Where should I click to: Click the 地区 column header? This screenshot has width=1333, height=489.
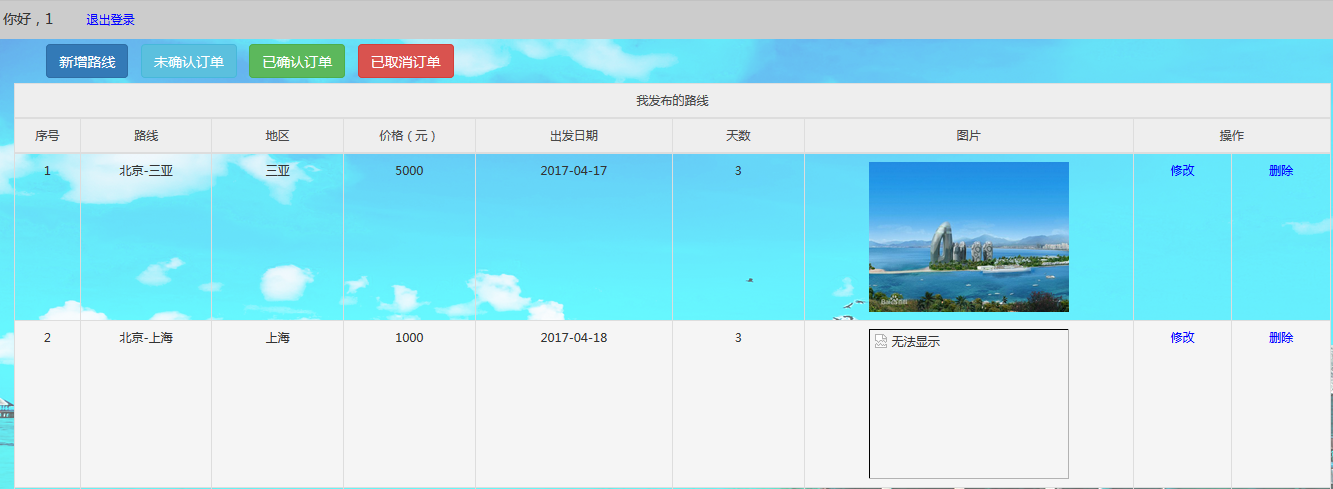tap(278, 136)
